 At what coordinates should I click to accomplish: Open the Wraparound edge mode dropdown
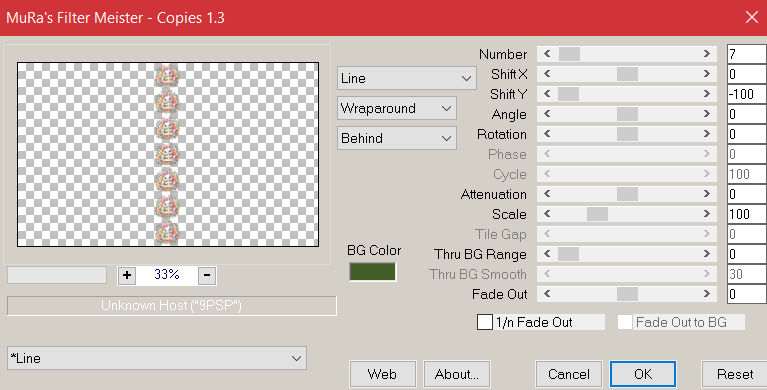(x=397, y=108)
